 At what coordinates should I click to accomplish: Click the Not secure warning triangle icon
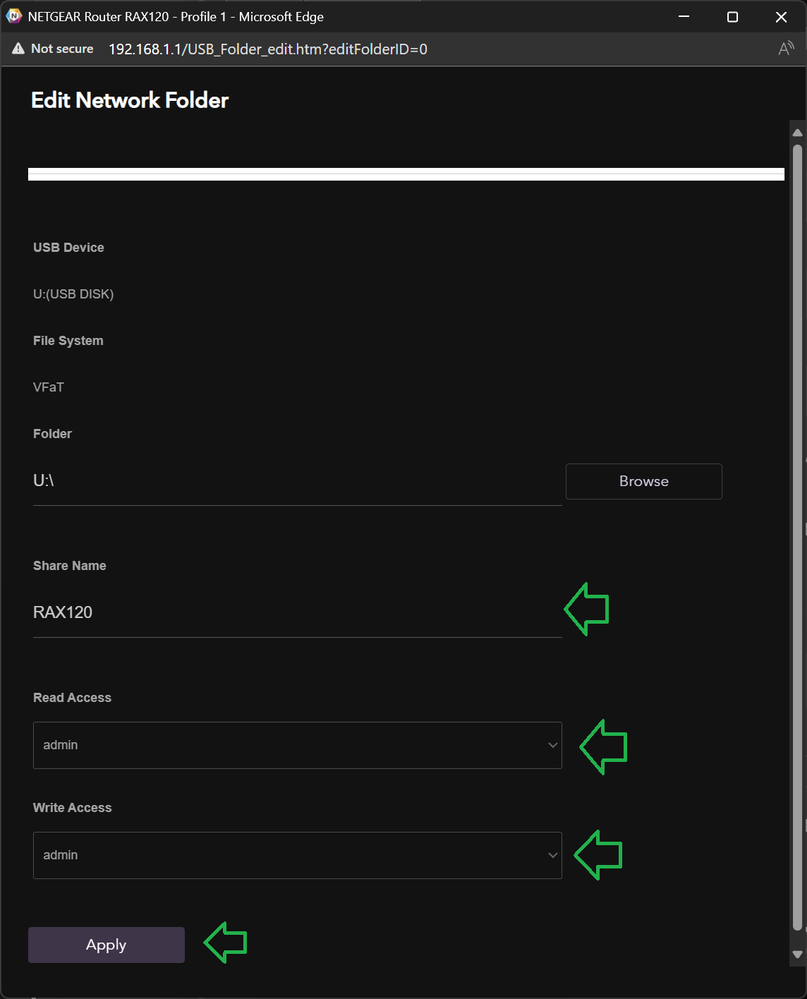click(18, 48)
